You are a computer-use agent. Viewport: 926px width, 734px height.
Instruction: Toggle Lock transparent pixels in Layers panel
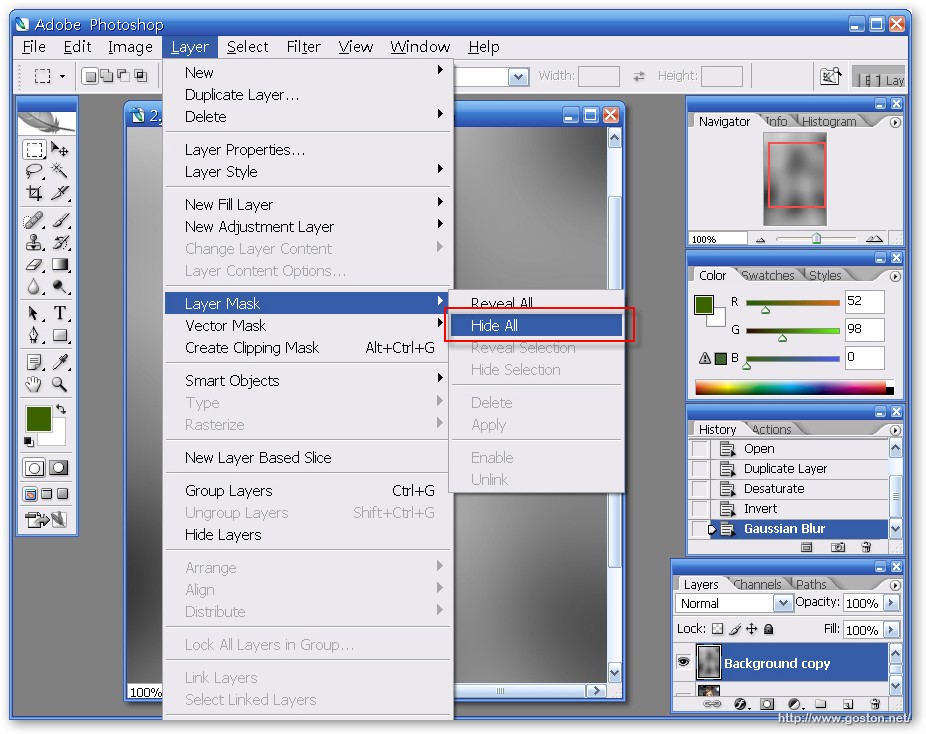pos(718,629)
